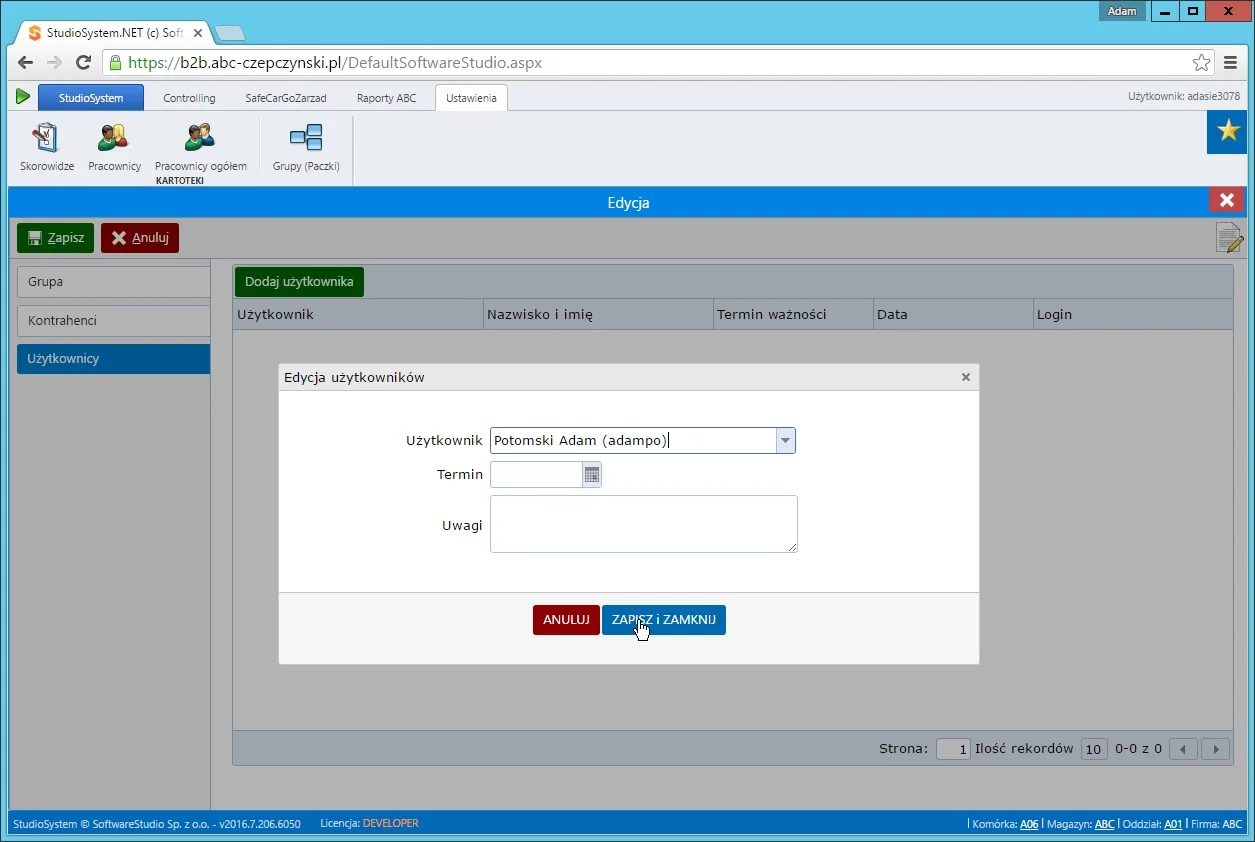Click the browser address bar
The image size is (1255, 842).
coord(655,62)
